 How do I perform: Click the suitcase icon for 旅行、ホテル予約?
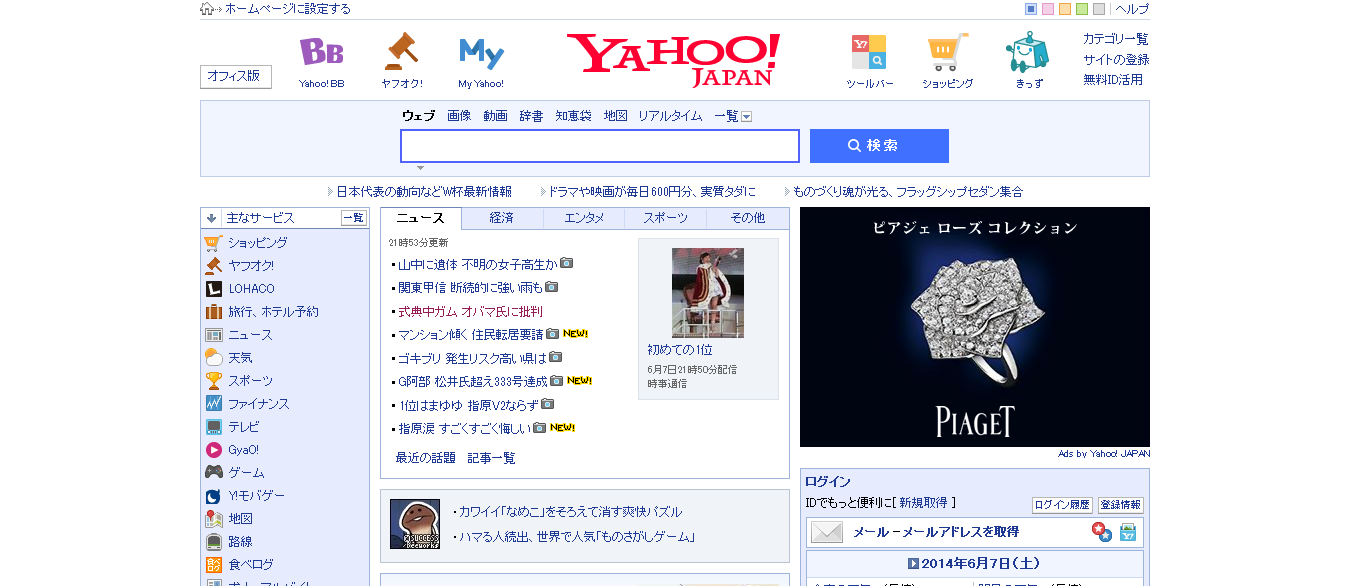pyautogui.click(x=213, y=311)
